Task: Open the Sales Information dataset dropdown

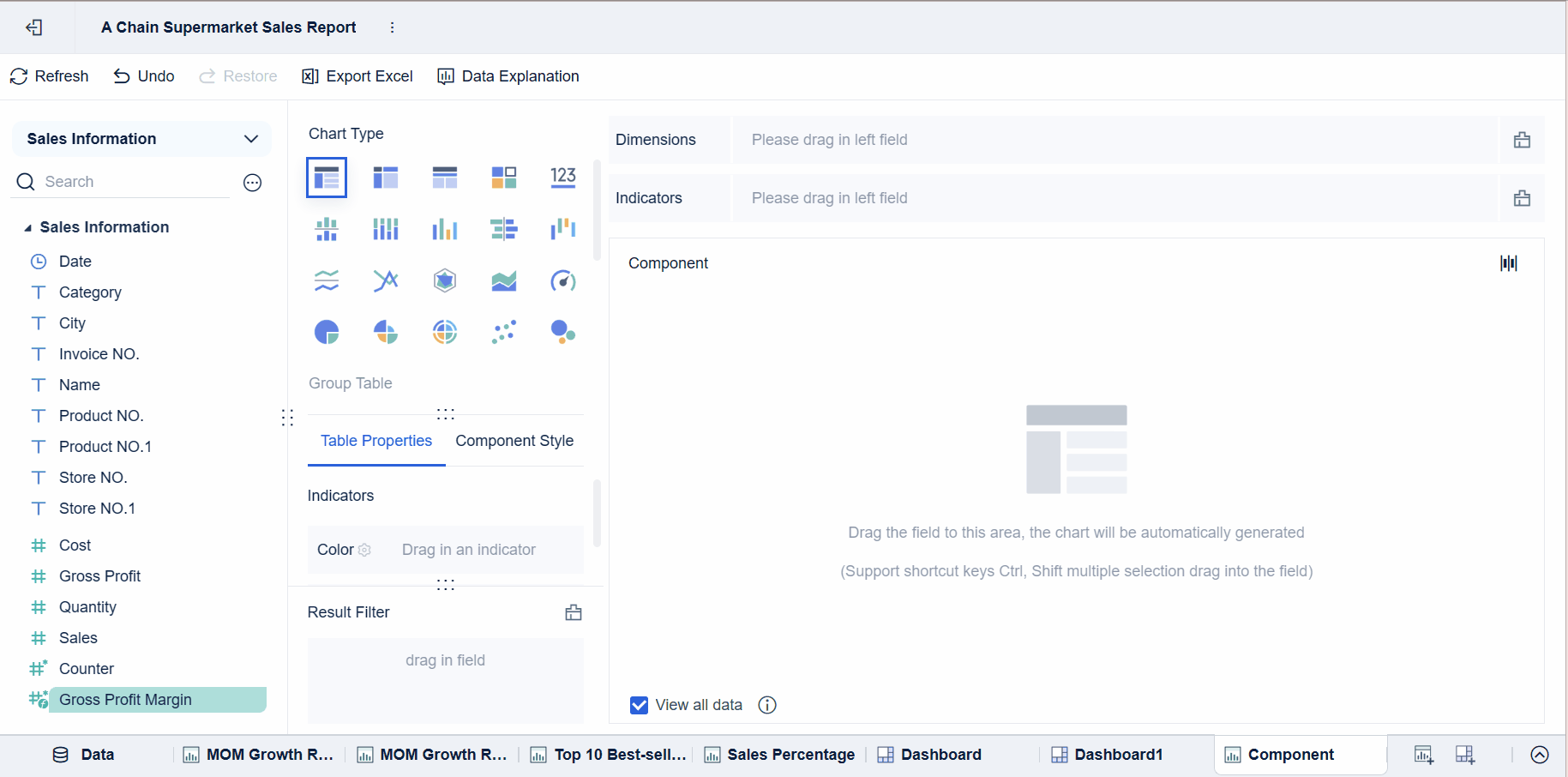Action: (x=251, y=138)
